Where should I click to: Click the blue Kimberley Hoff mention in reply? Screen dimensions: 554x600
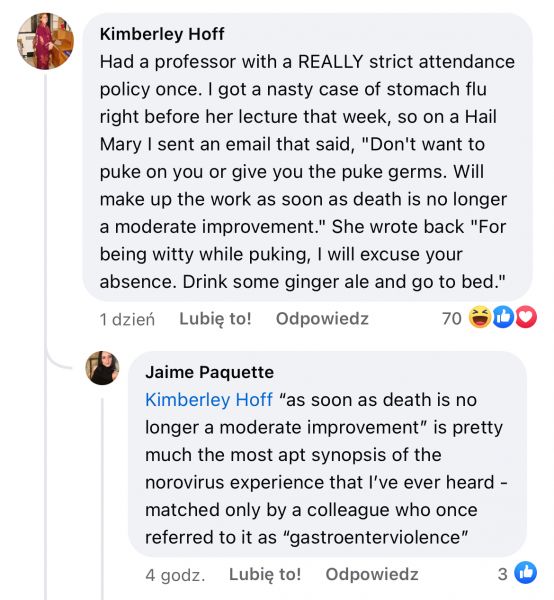pos(209,400)
